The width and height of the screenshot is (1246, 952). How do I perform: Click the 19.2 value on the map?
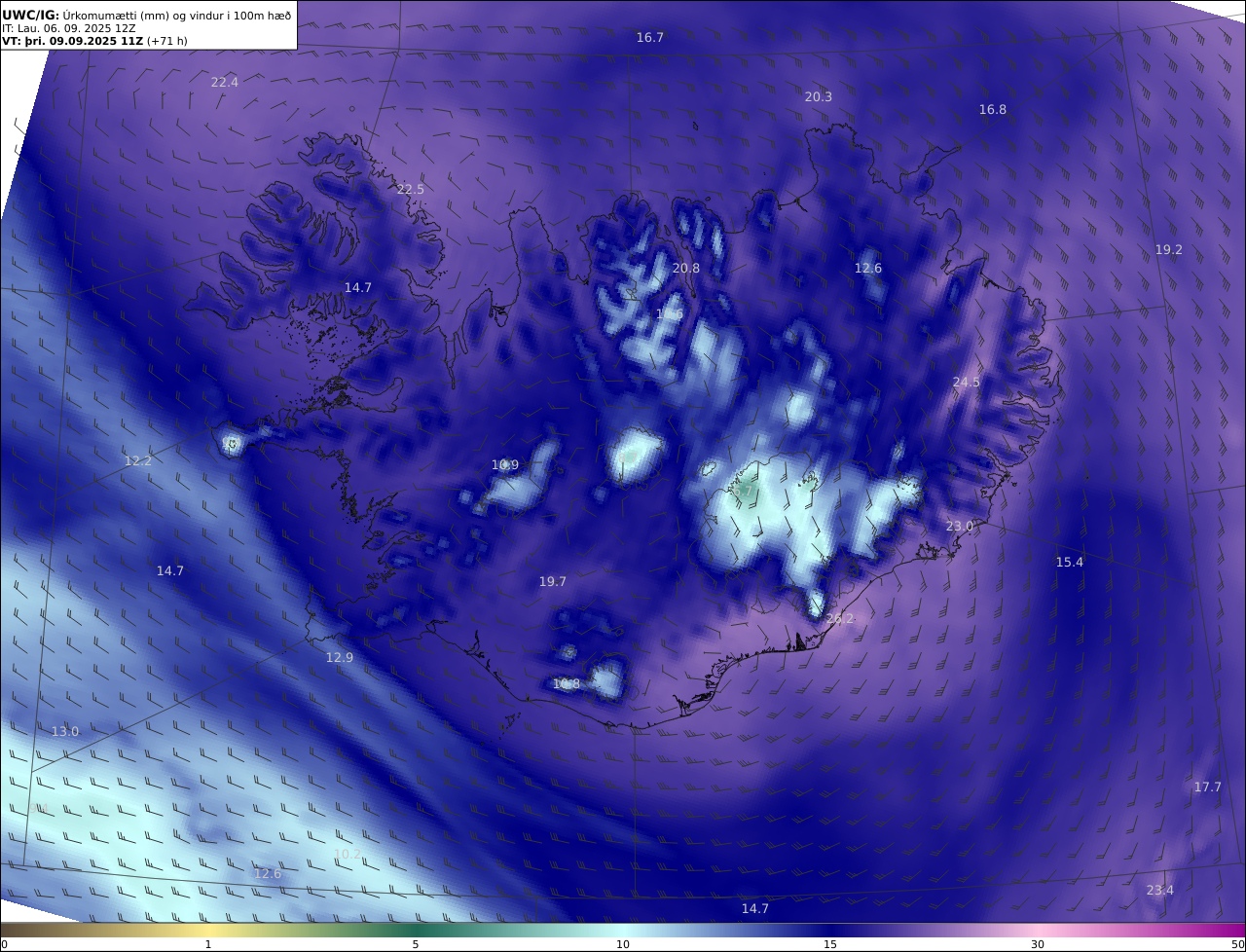click(x=1169, y=249)
